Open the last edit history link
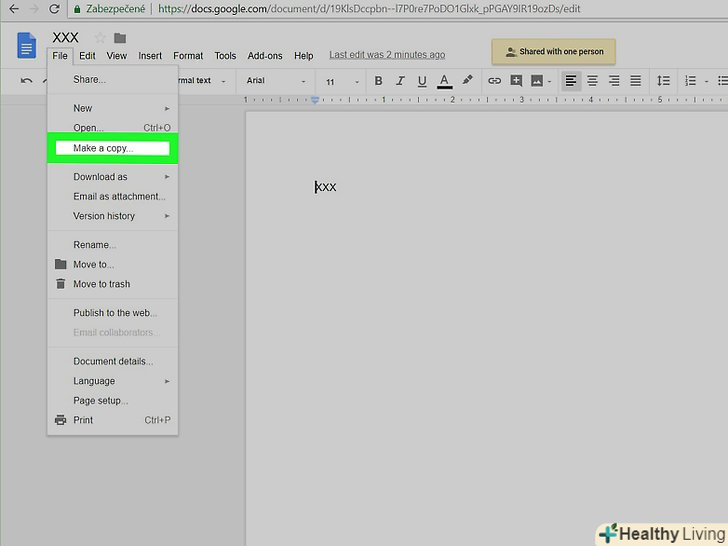Screen dimensions: 728x546 pyautogui.click(x=387, y=55)
